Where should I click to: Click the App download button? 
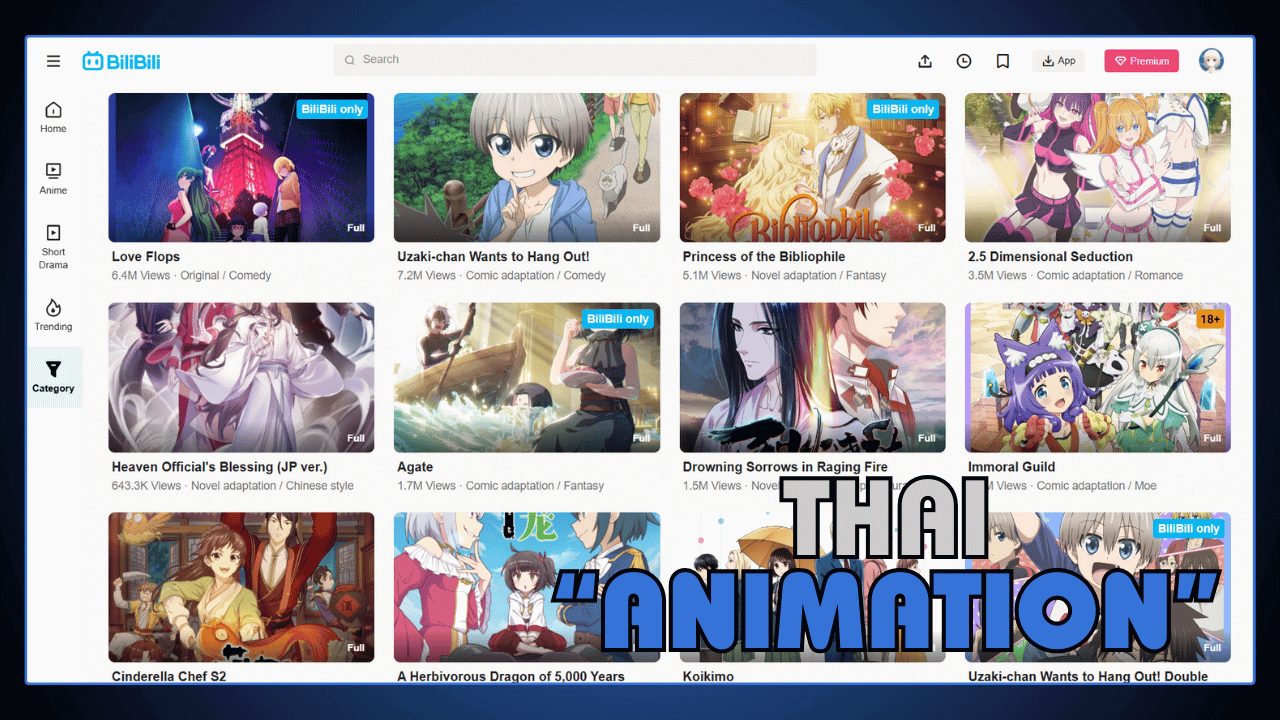pyautogui.click(x=1058, y=60)
